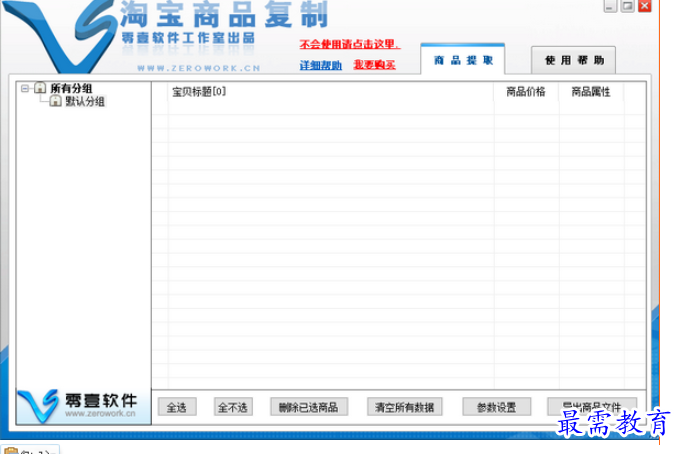
Task: Click the 零壹软件 logo banner
Action: tap(84, 406)
